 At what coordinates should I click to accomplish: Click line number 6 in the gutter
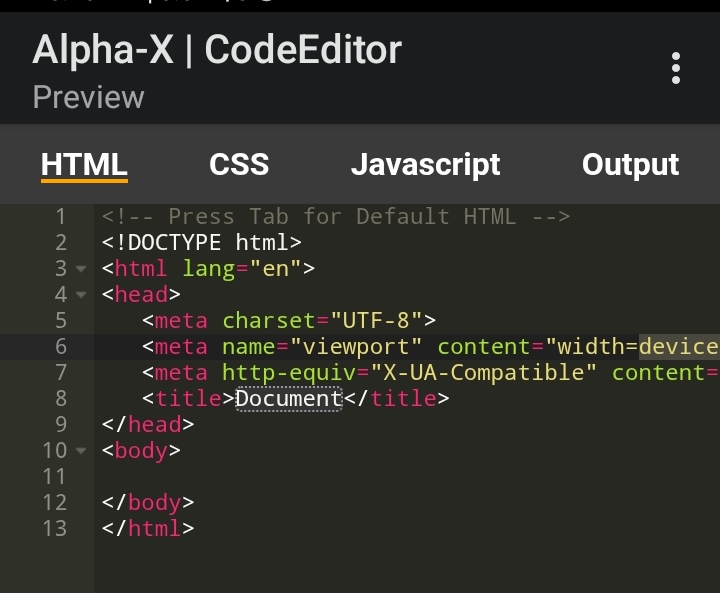pos(60,347)
